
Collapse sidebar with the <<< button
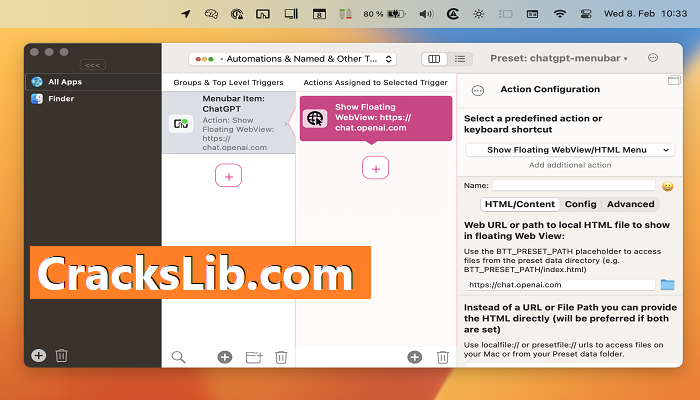point(92,65)
